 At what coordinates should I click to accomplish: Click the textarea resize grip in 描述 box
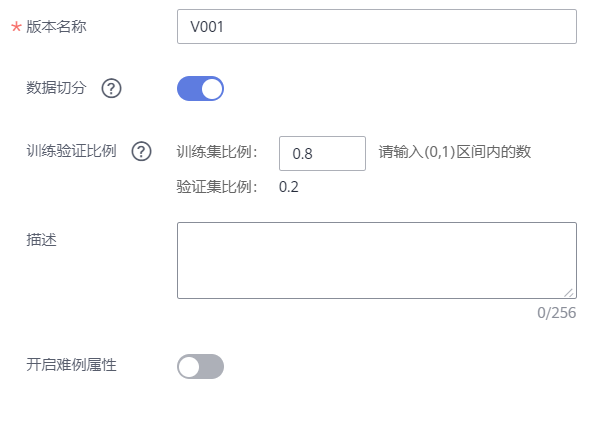tap(569, 293)
